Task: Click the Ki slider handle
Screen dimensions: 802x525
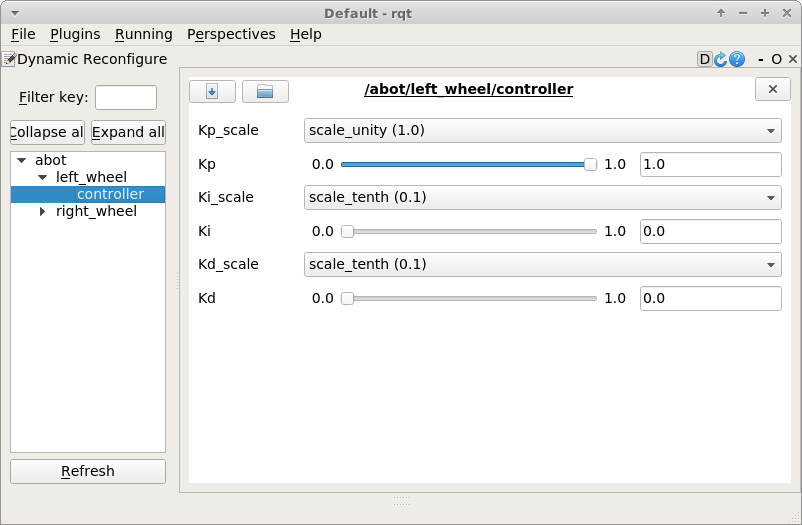Action: pos(347,231)
